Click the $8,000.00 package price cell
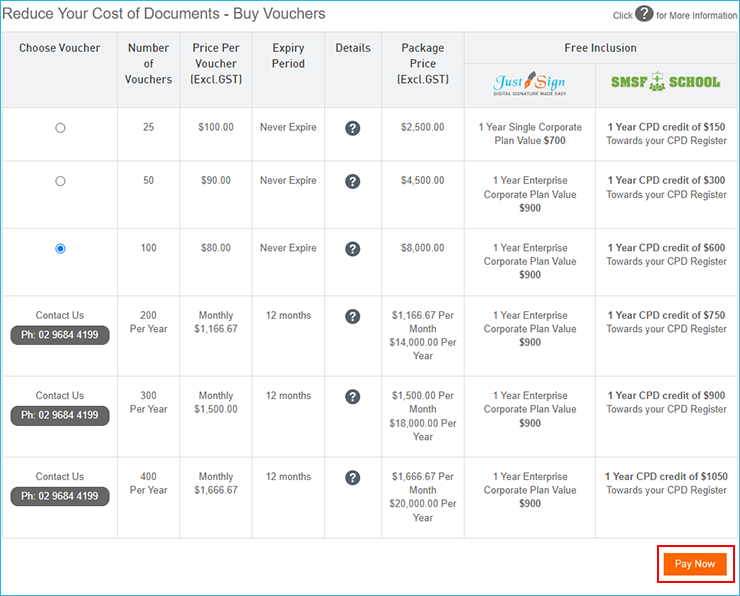The image size is (740, 596). coord(422,249)
